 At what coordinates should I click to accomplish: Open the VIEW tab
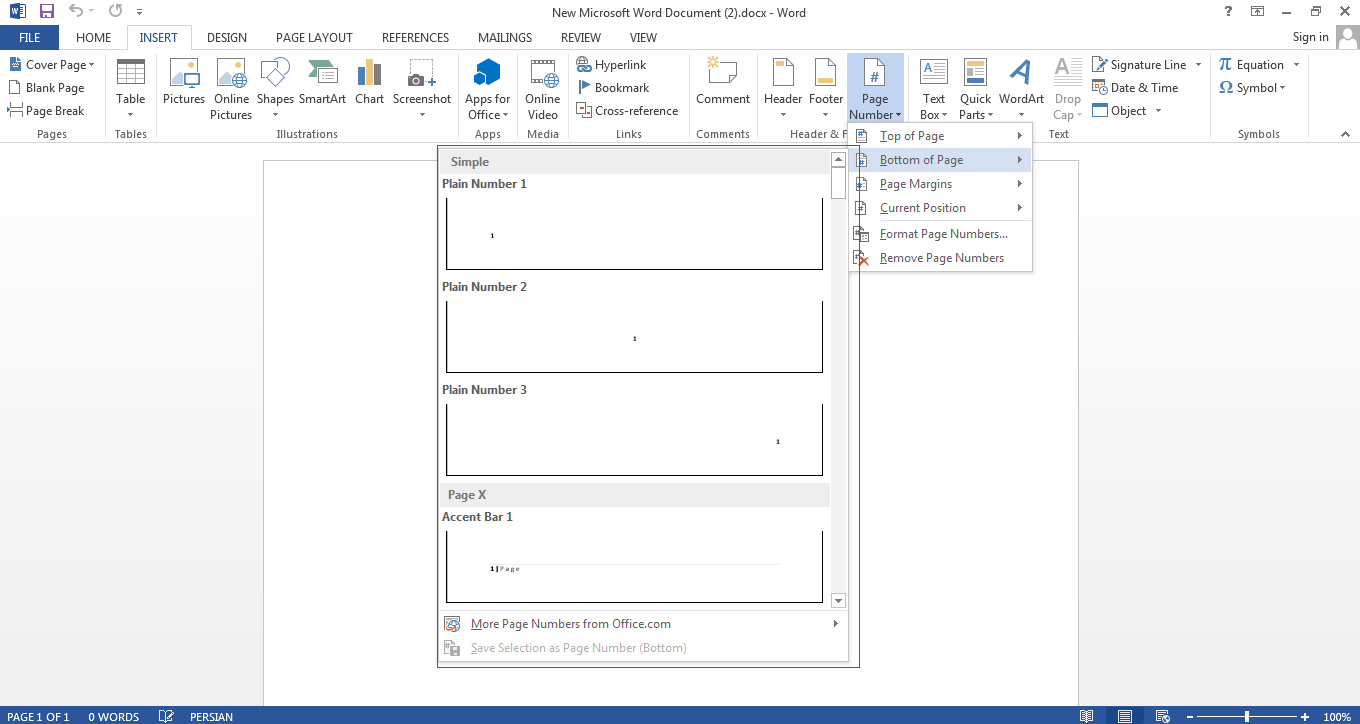coord(644,38)
